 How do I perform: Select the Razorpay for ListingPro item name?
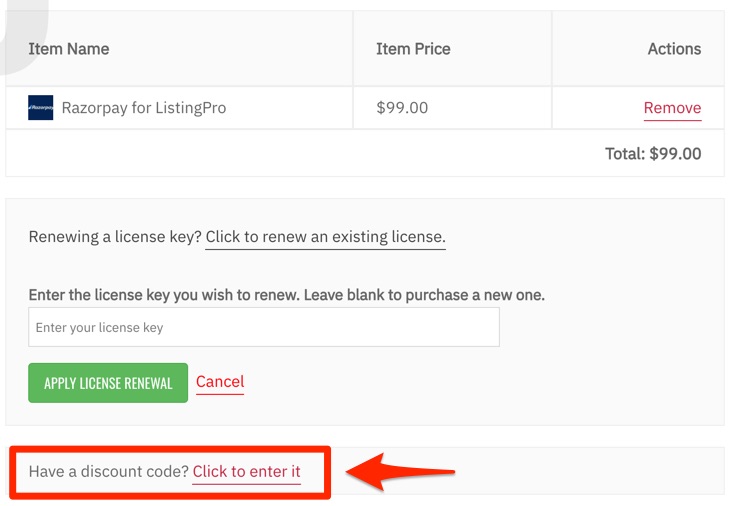144,108
